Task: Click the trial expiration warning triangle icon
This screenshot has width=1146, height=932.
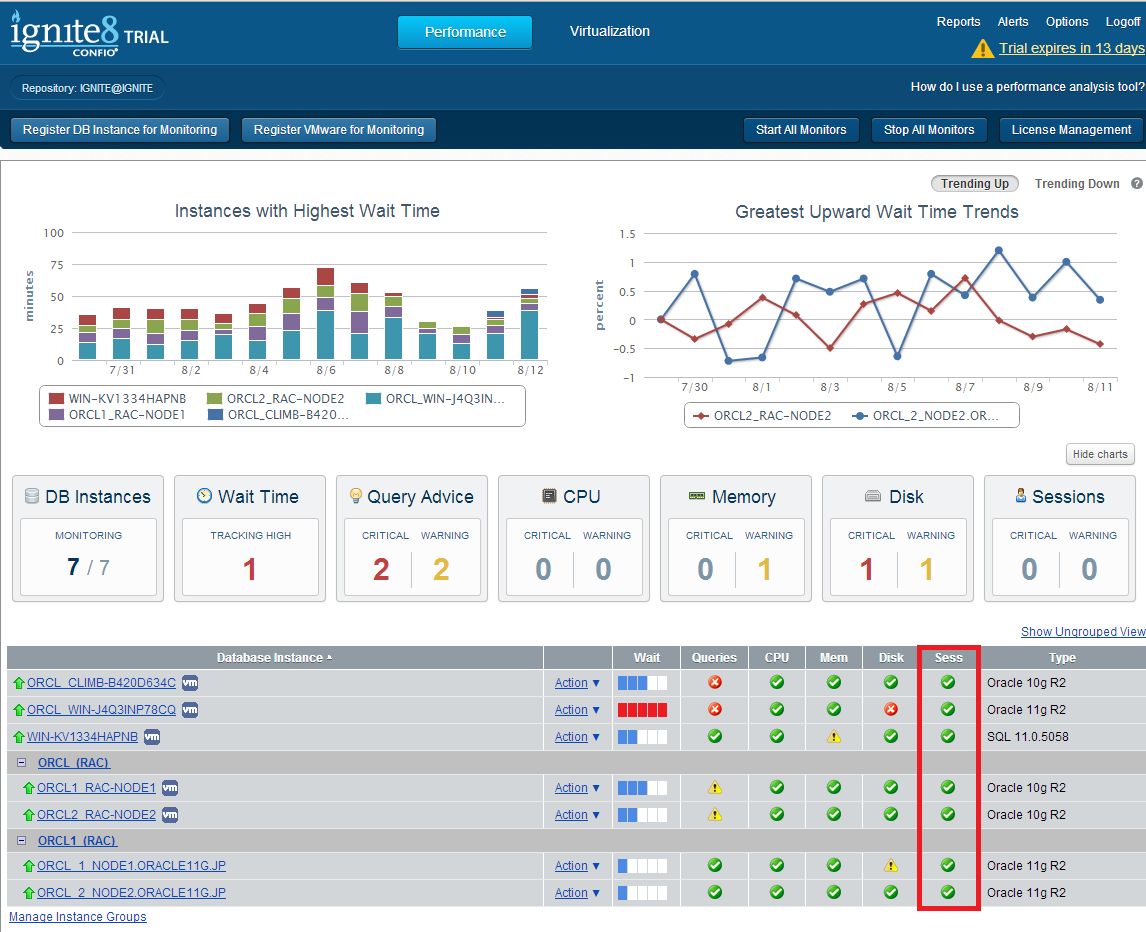Action: pyautogui.click(x=982, y=48)
